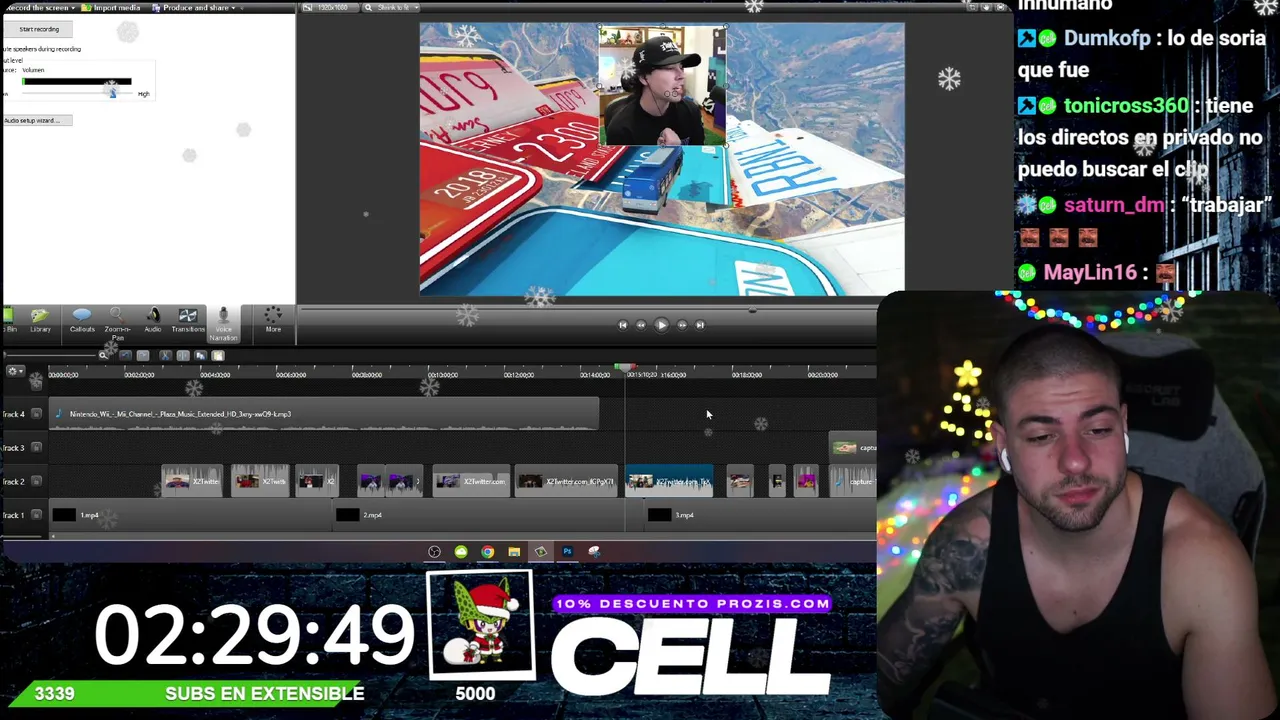
Task: Click the Copy icon in timeline toolbar
Action: tap(201, 355)
